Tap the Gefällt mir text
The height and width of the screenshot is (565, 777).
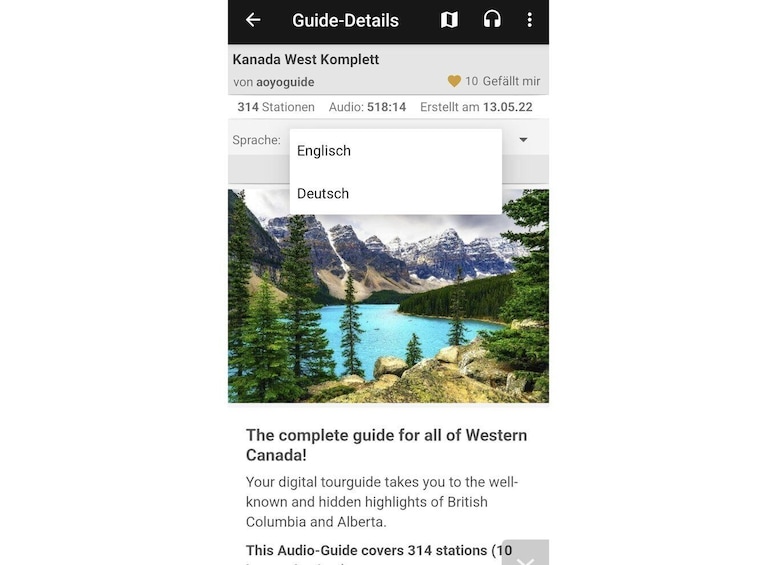tap(511, 81)
